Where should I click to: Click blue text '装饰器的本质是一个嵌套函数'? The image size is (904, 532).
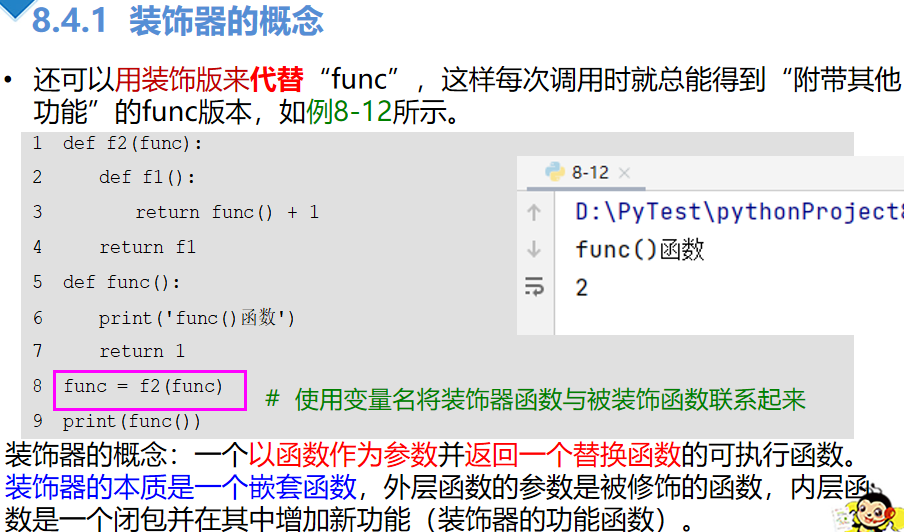point(181,487)
